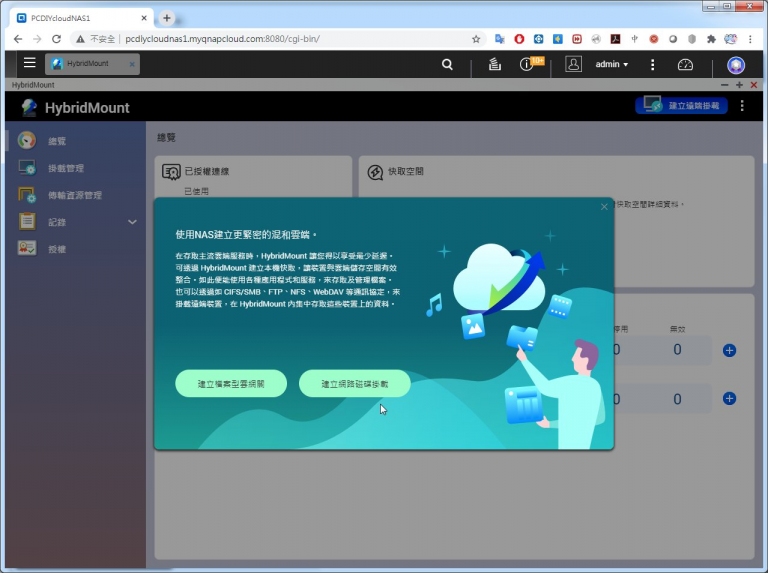The width and height of the screenshot is (768, 573).
Task: Close the HybridMount taskbar tab
Action: click(x=132, y=64)
